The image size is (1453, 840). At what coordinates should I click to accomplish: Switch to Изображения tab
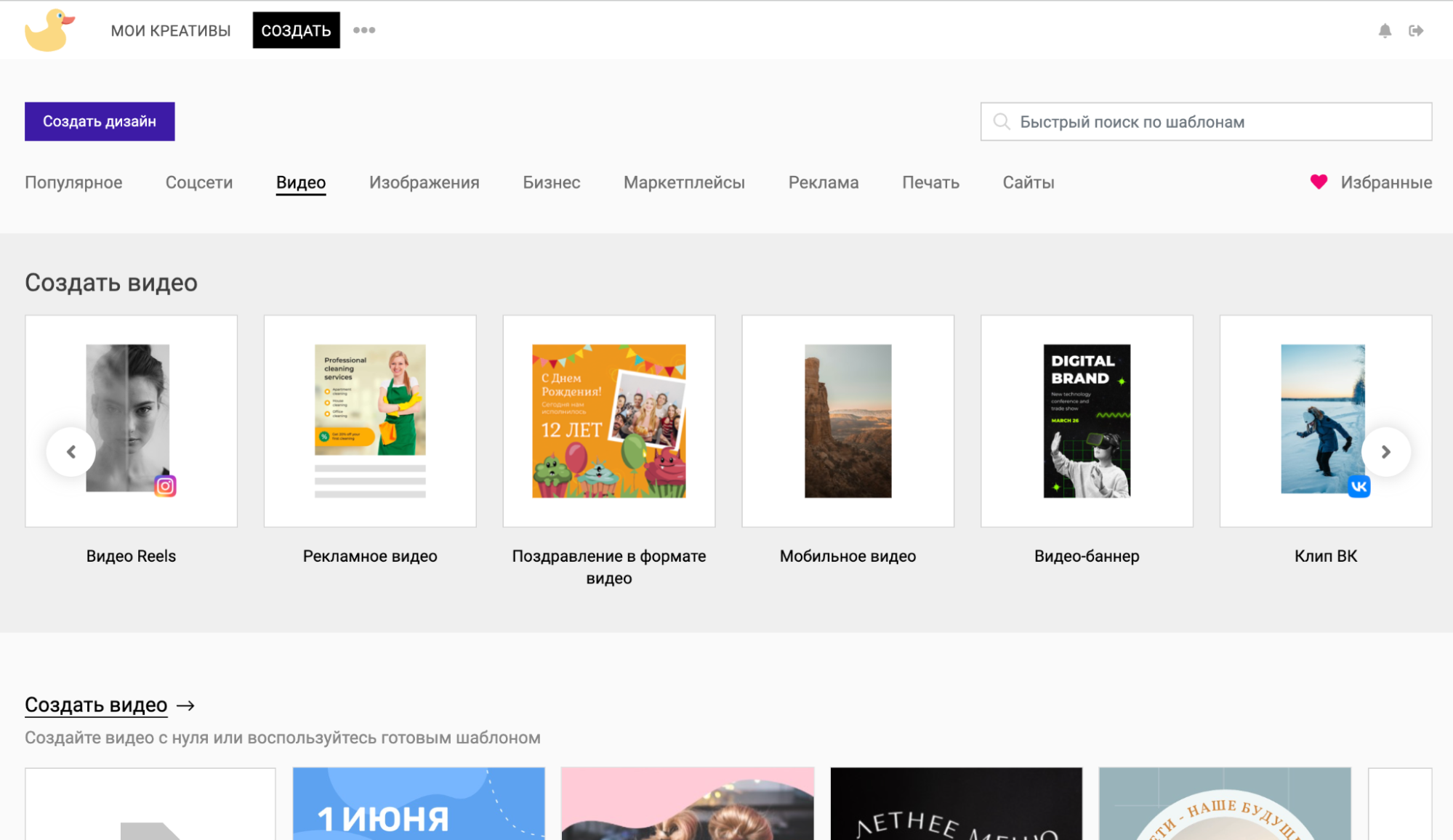(x=424, y=182)
